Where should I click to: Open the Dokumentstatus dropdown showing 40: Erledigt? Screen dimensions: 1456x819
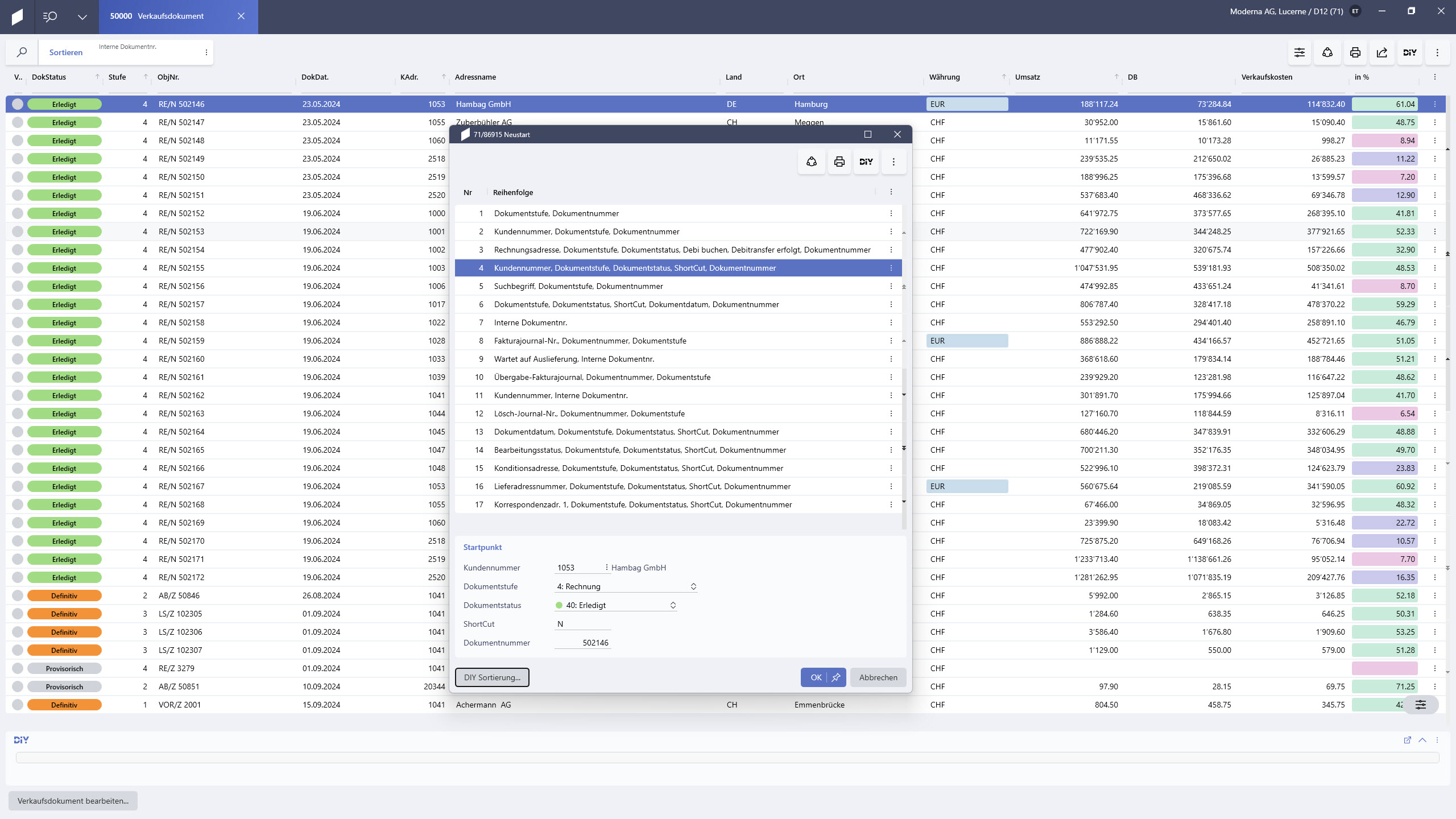[616, 605]
